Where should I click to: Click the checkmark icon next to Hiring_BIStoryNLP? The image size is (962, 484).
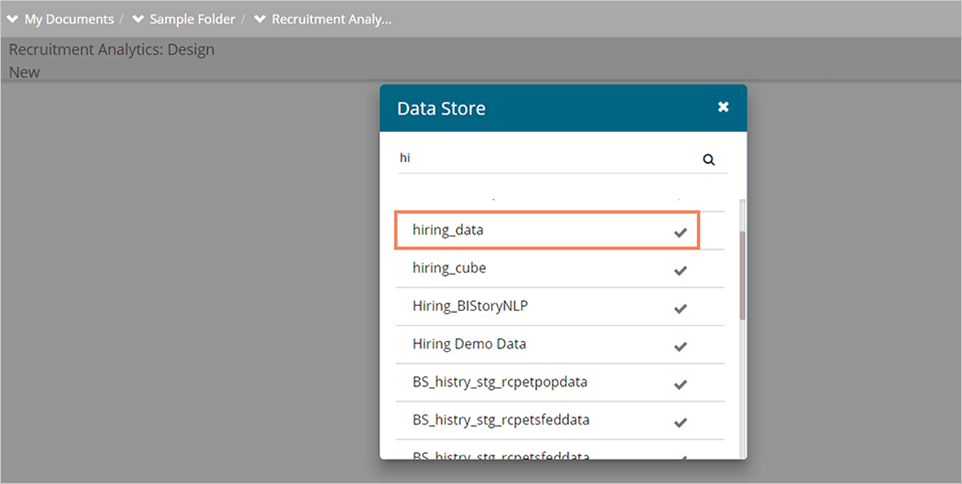coord(680,309)
